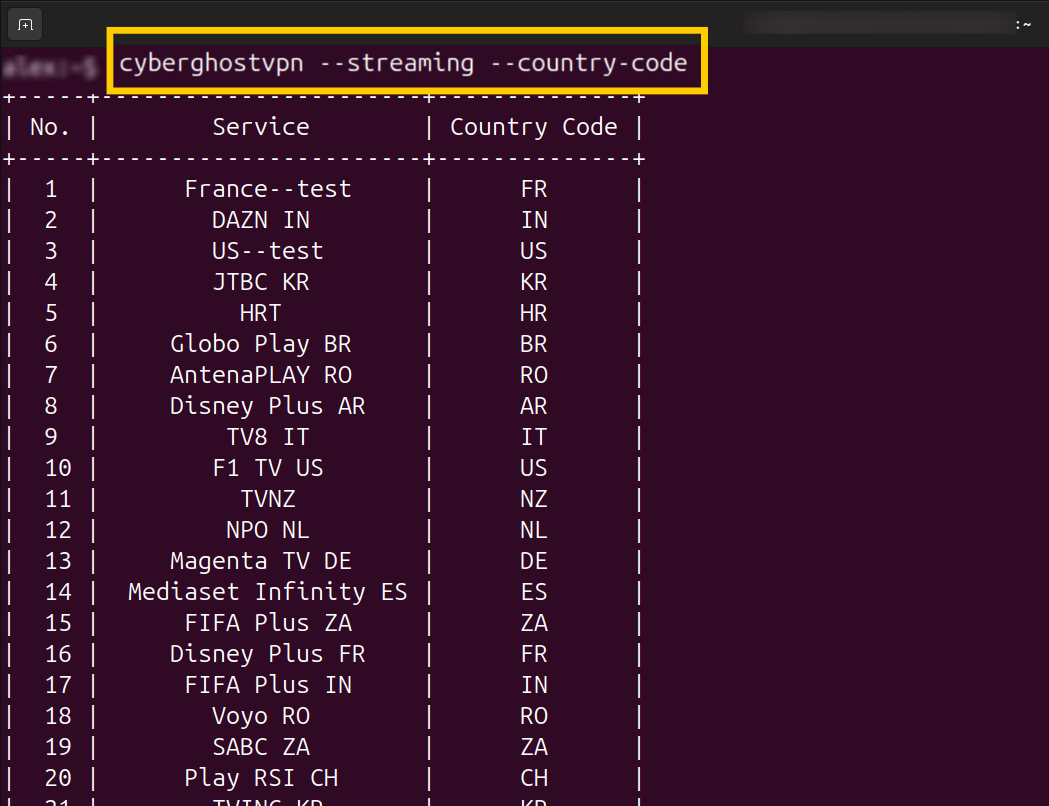The image size is (1049, 806).
Task: Open a new terminal tab
Action: pyautogui.click(x=25, y=25)
